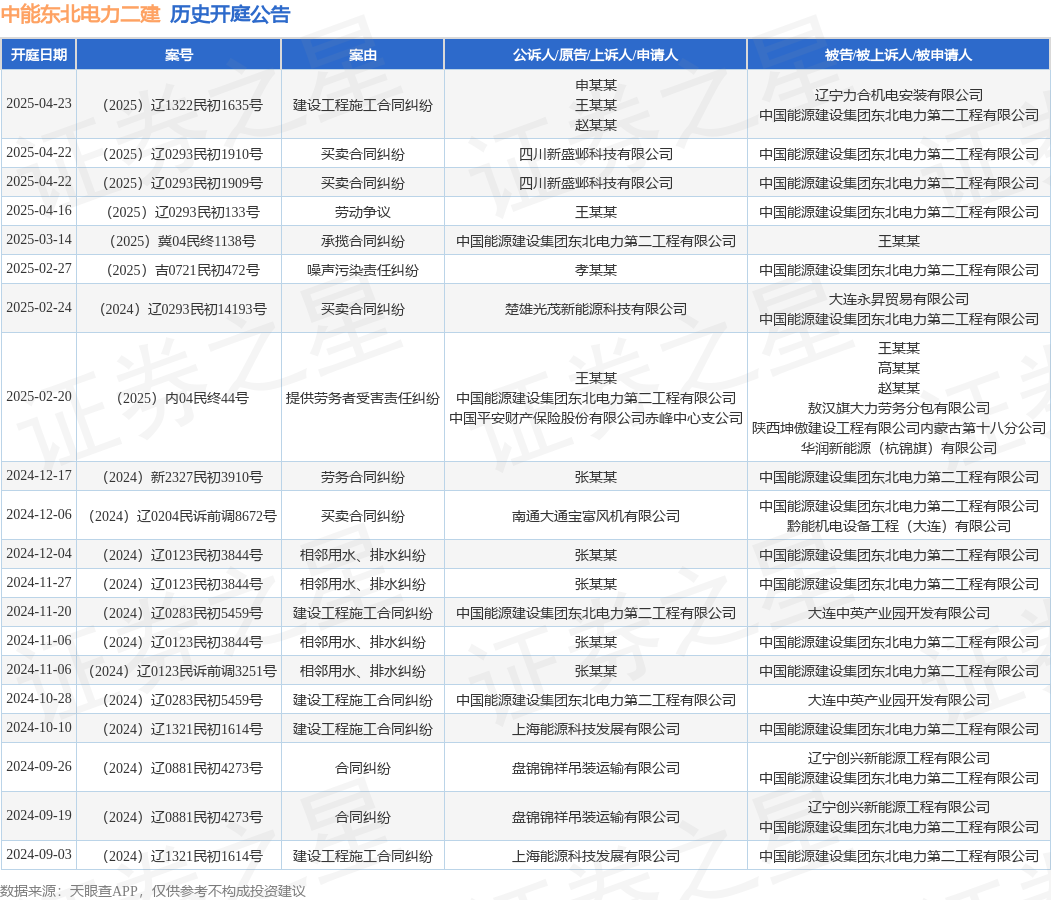
Task: Select case number (2025)冀04民终1138号
Action: [x=182, y=241]
